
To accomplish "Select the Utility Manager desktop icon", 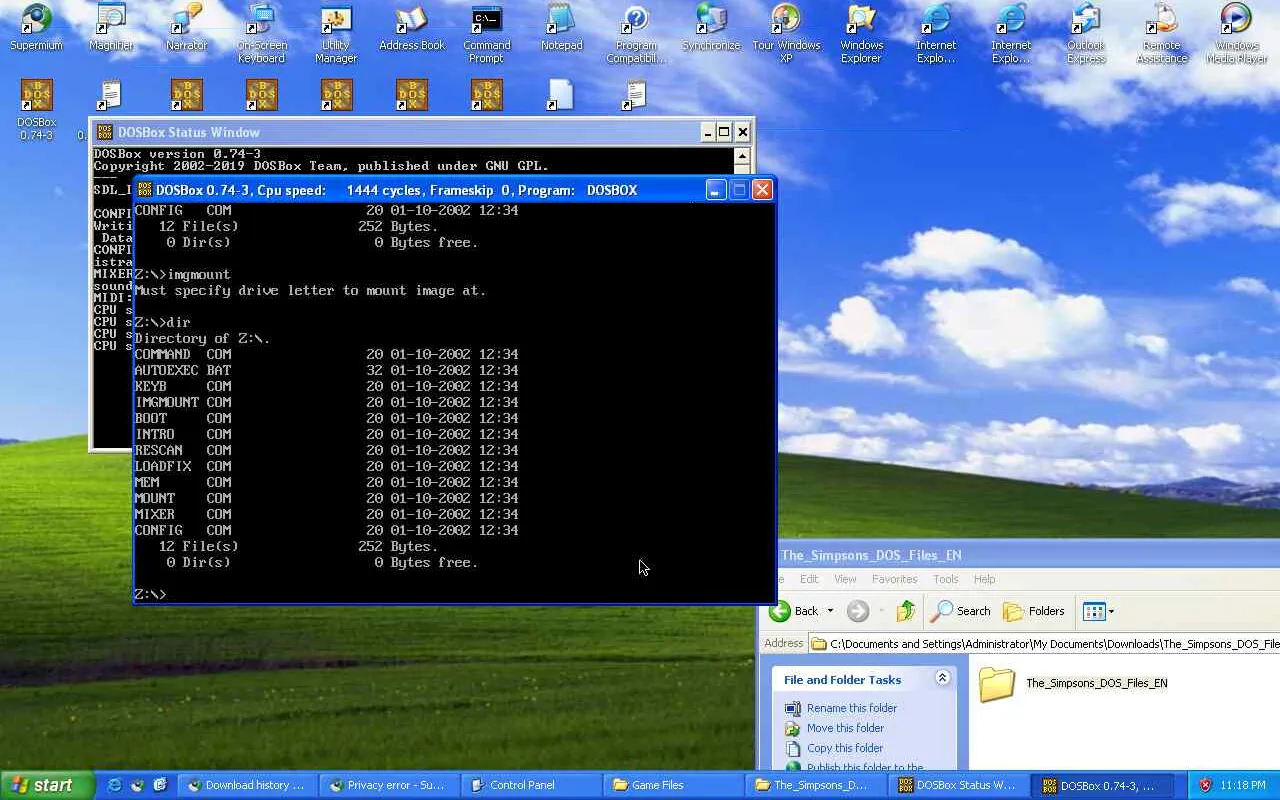I will [x=336, y=33].
